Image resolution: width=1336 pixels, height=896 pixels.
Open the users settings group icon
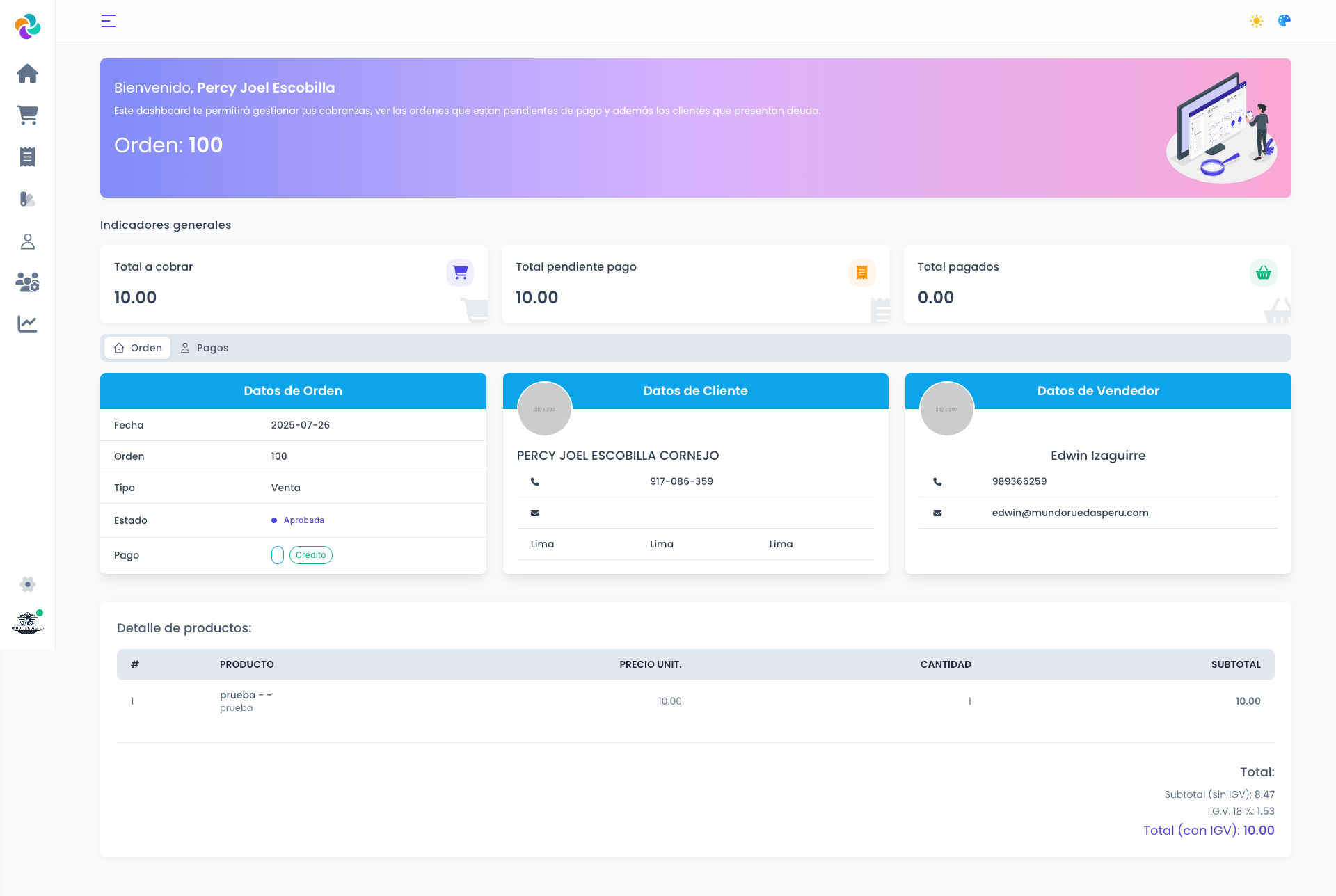pyautogui.click(x=27, y=282)
